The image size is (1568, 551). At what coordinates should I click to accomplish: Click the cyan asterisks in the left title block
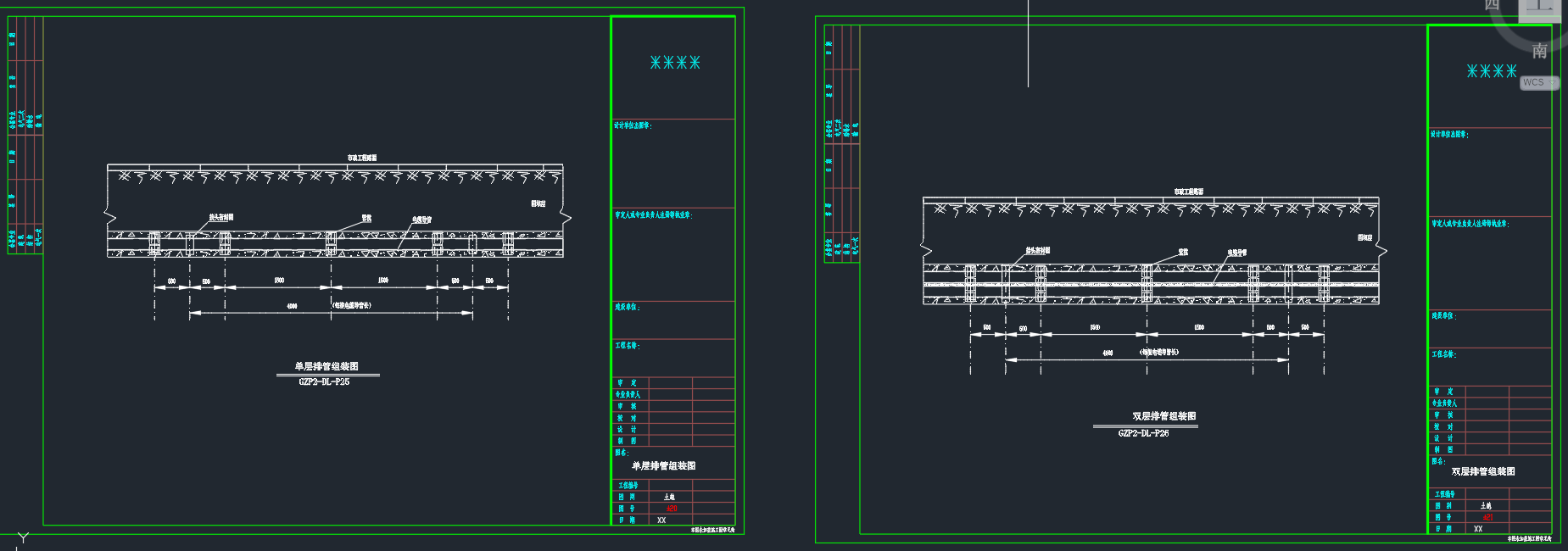[675, 63]
